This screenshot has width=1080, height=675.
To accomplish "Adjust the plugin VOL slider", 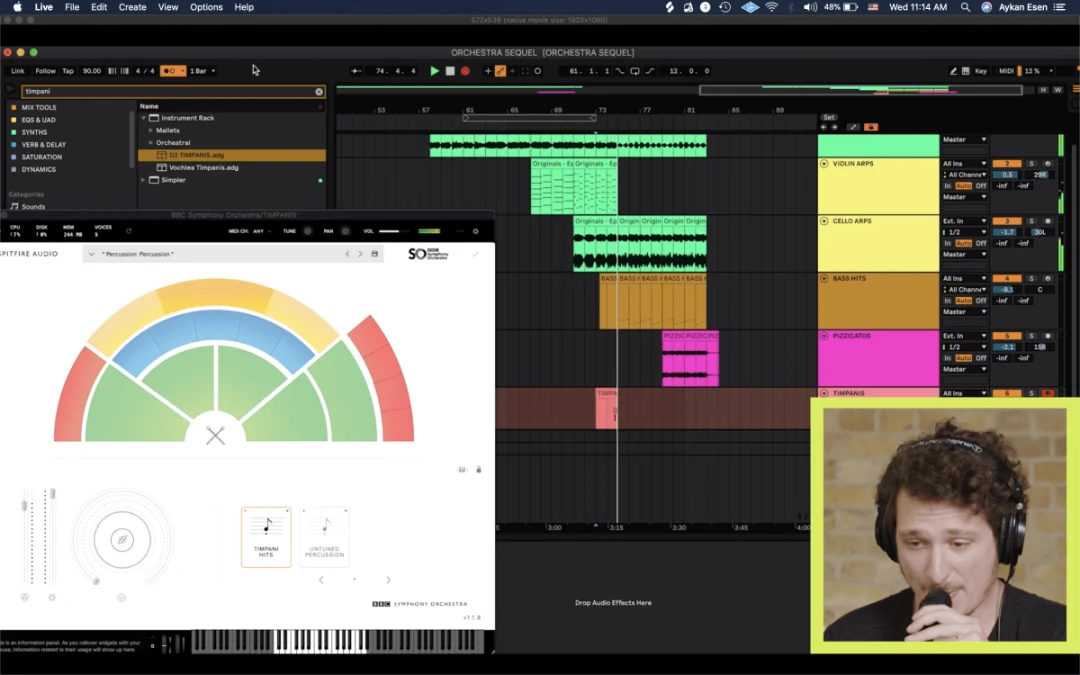I will point(394,231).
